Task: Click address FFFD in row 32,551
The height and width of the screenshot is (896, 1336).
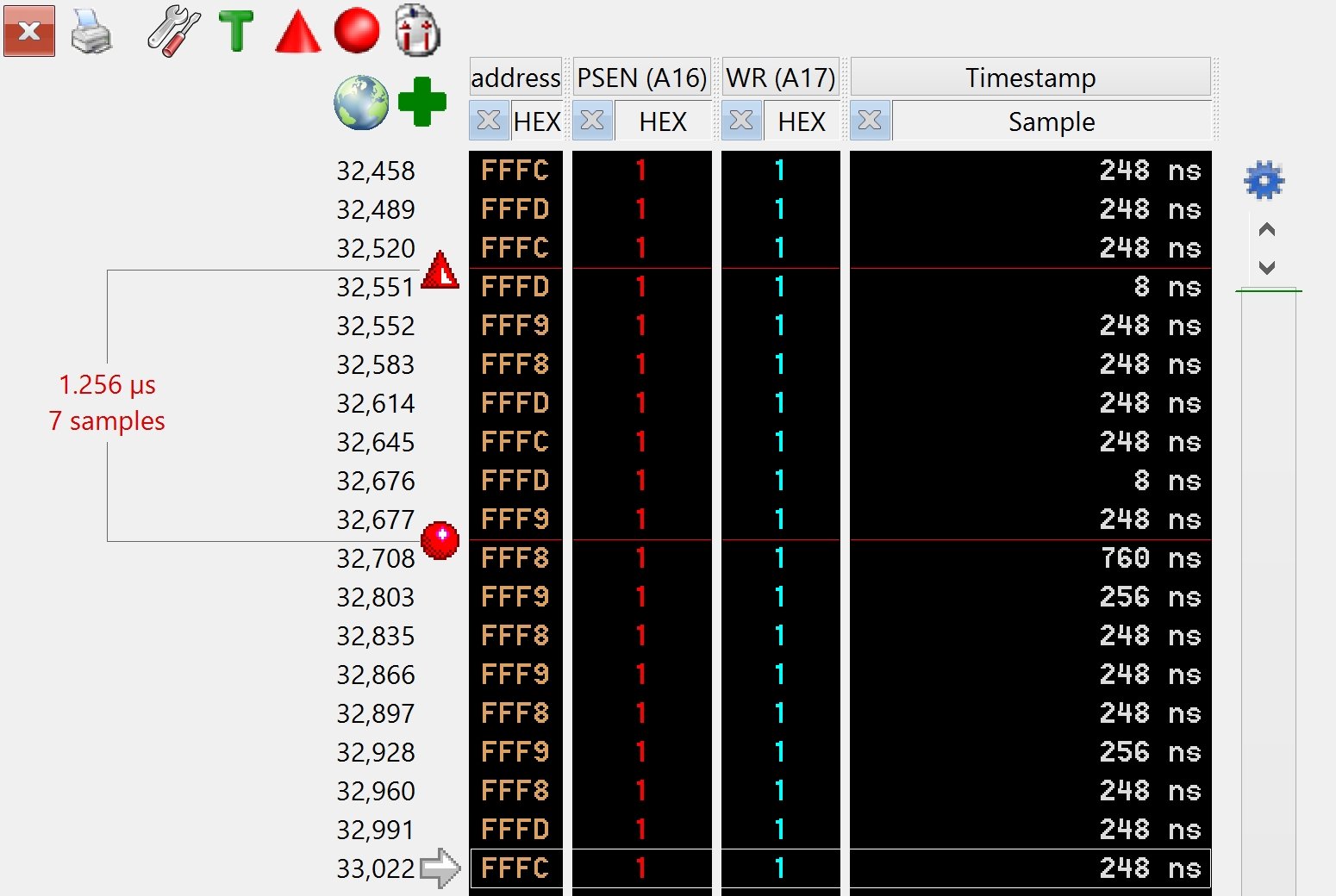Action: [515, 287]
